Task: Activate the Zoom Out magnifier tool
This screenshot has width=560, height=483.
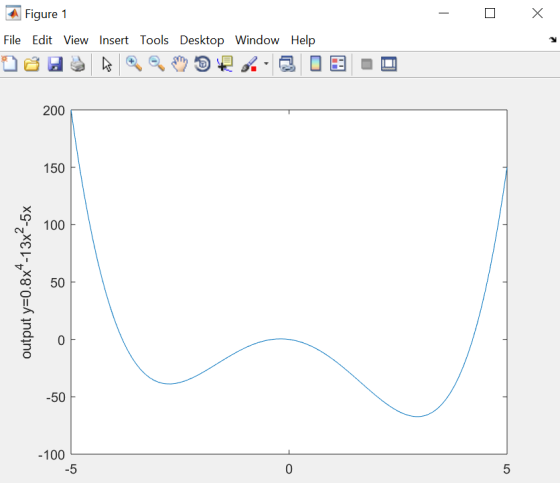Action: point(156,64)
